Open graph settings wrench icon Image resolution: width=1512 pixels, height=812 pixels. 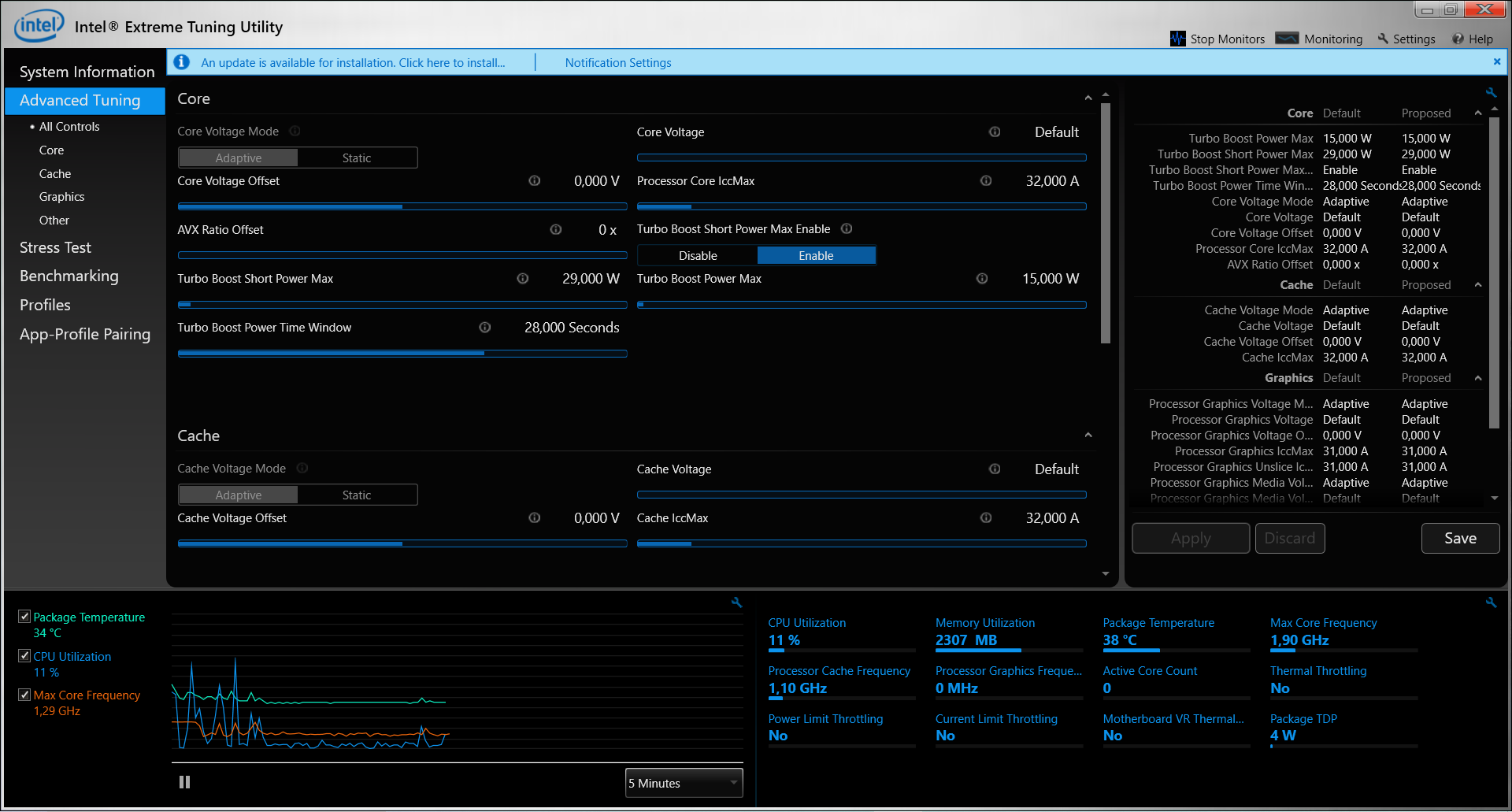coord(737,603)
